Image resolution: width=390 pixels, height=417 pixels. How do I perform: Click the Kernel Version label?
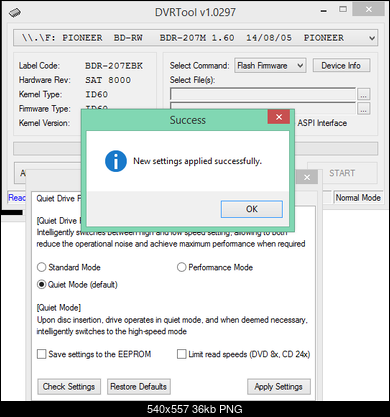[44, 123]
